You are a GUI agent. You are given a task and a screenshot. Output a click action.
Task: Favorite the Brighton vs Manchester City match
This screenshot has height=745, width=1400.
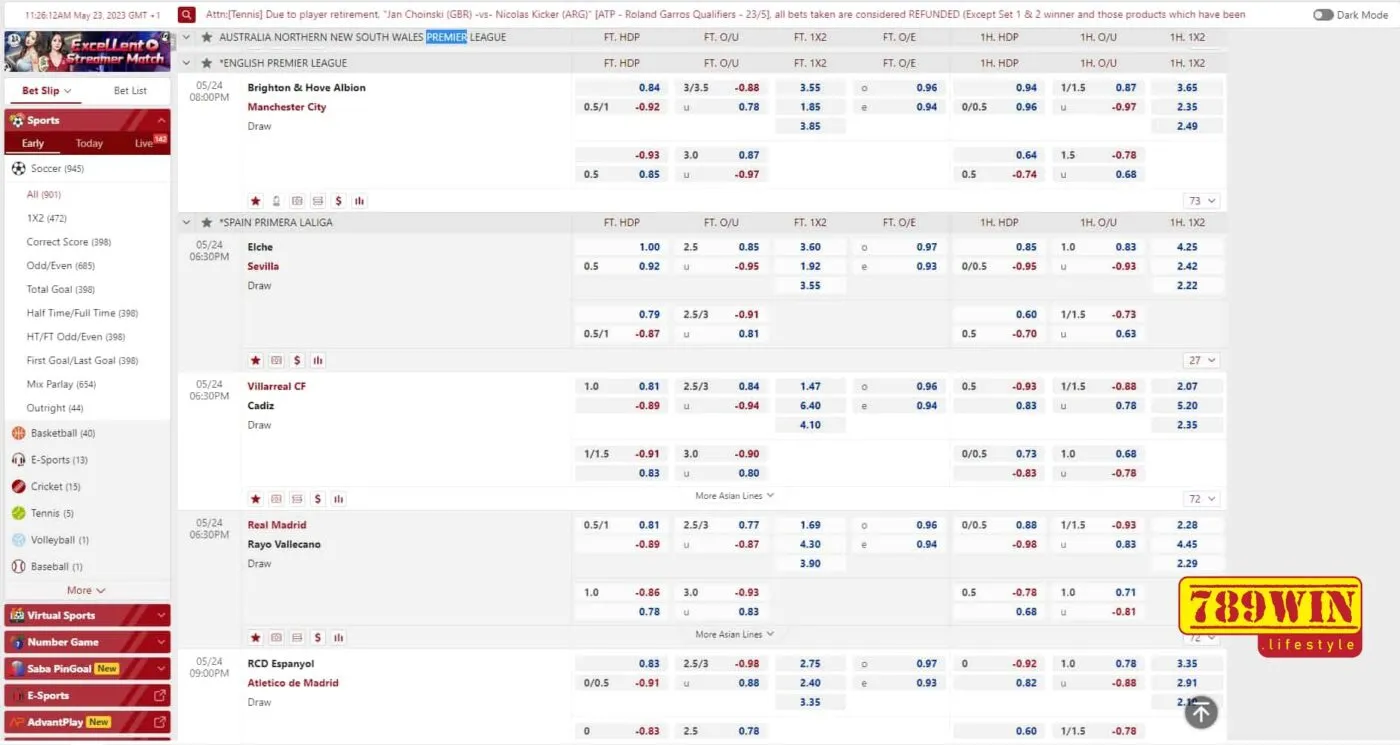[x=255, y=201]
